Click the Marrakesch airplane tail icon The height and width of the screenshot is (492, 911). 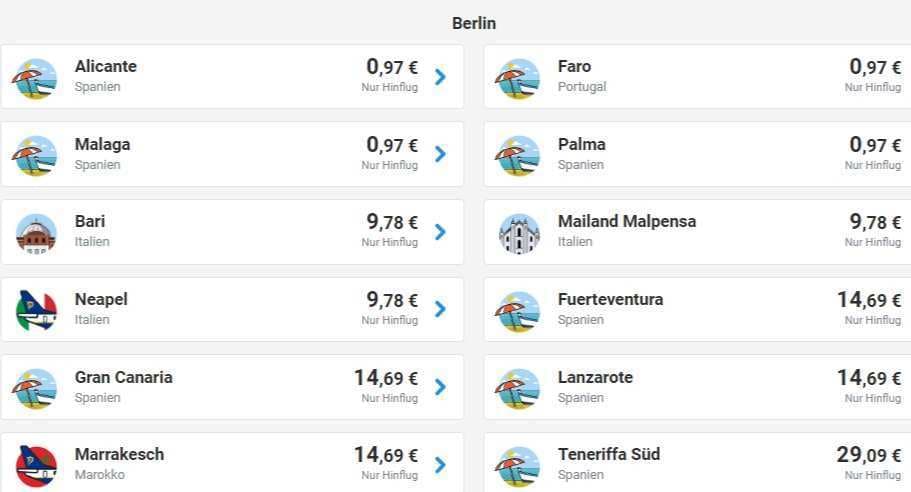(36, 466)
